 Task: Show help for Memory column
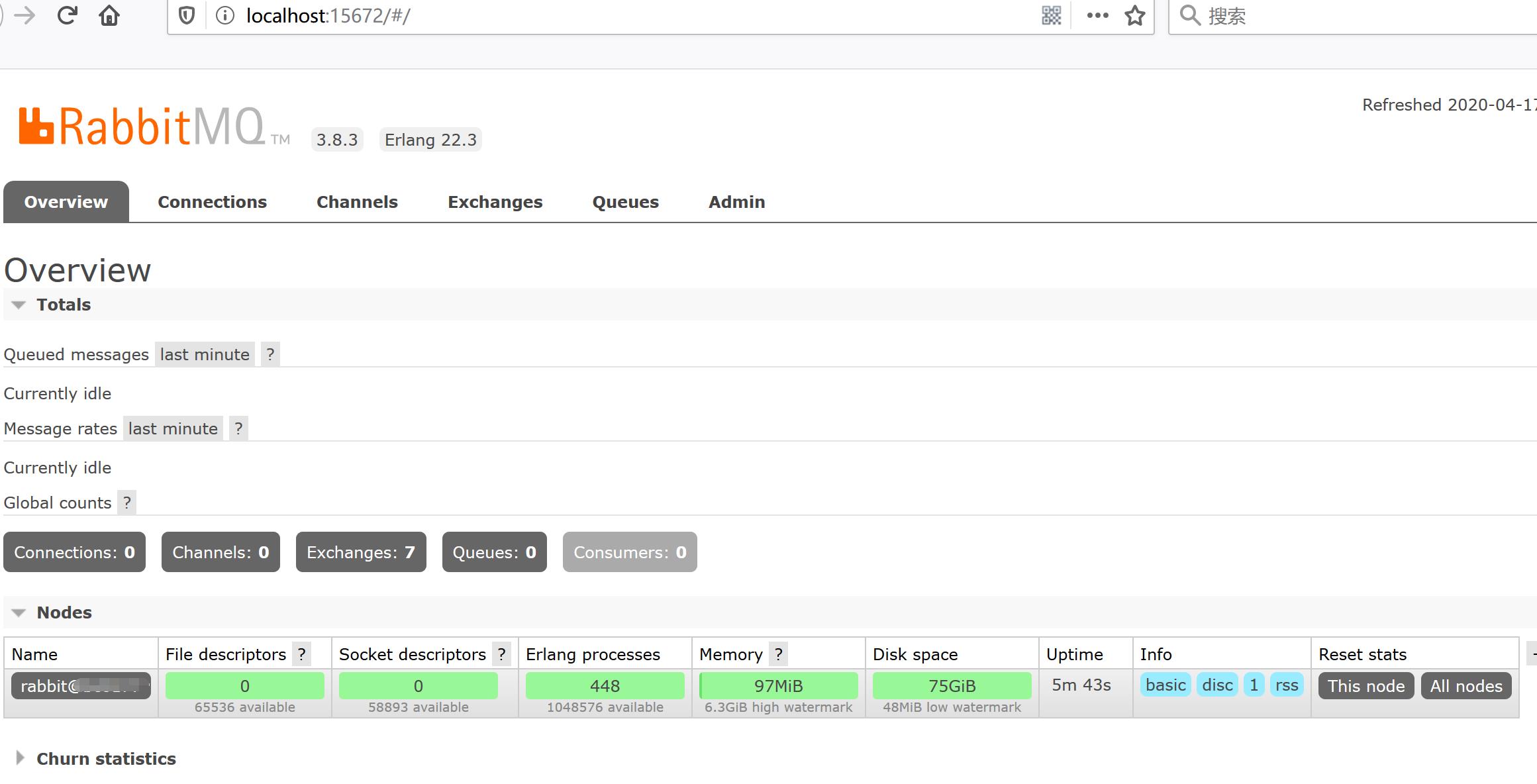779,654
